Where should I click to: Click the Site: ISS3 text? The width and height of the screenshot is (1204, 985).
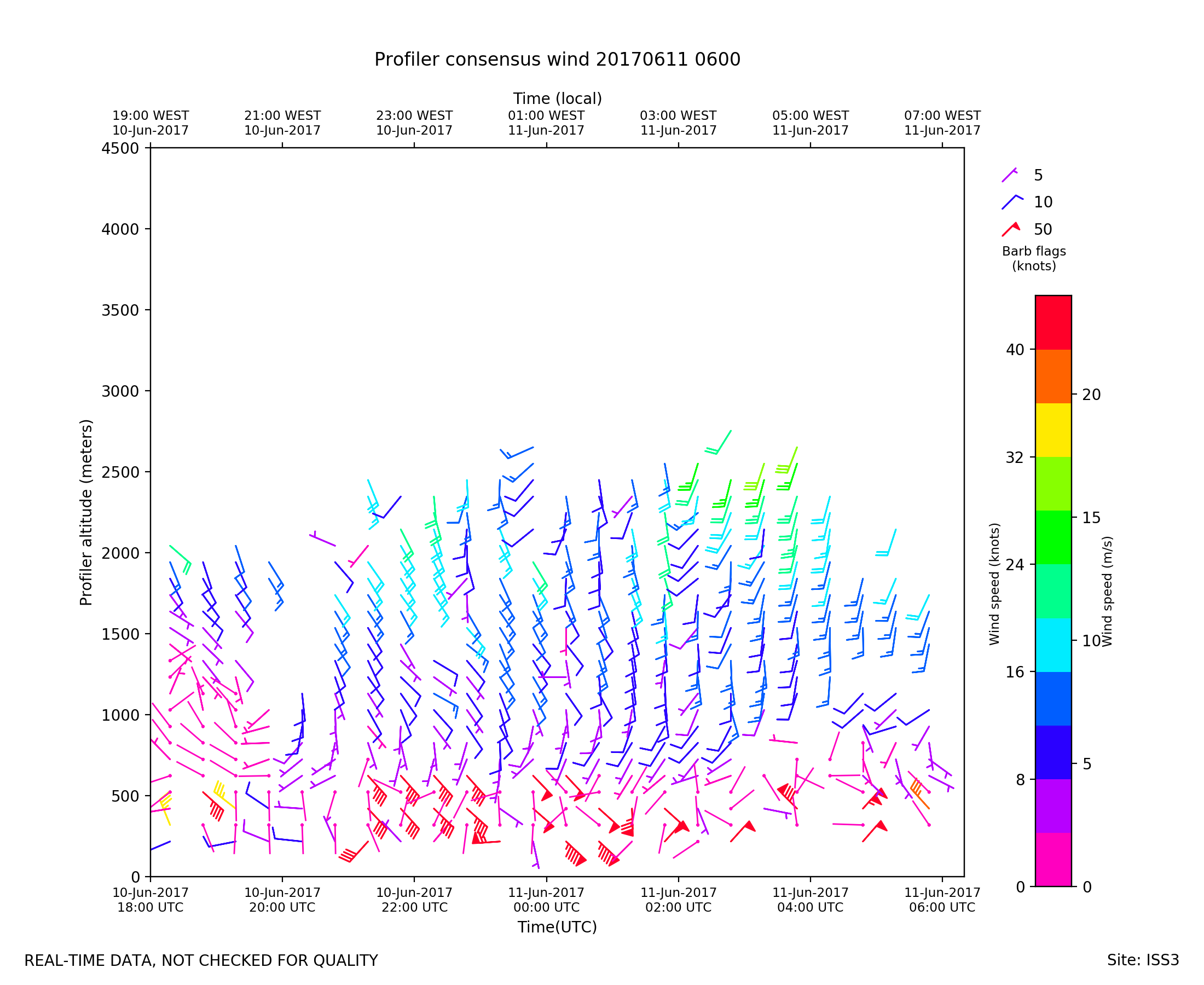pyautogui.click(x=1143, y=960)
